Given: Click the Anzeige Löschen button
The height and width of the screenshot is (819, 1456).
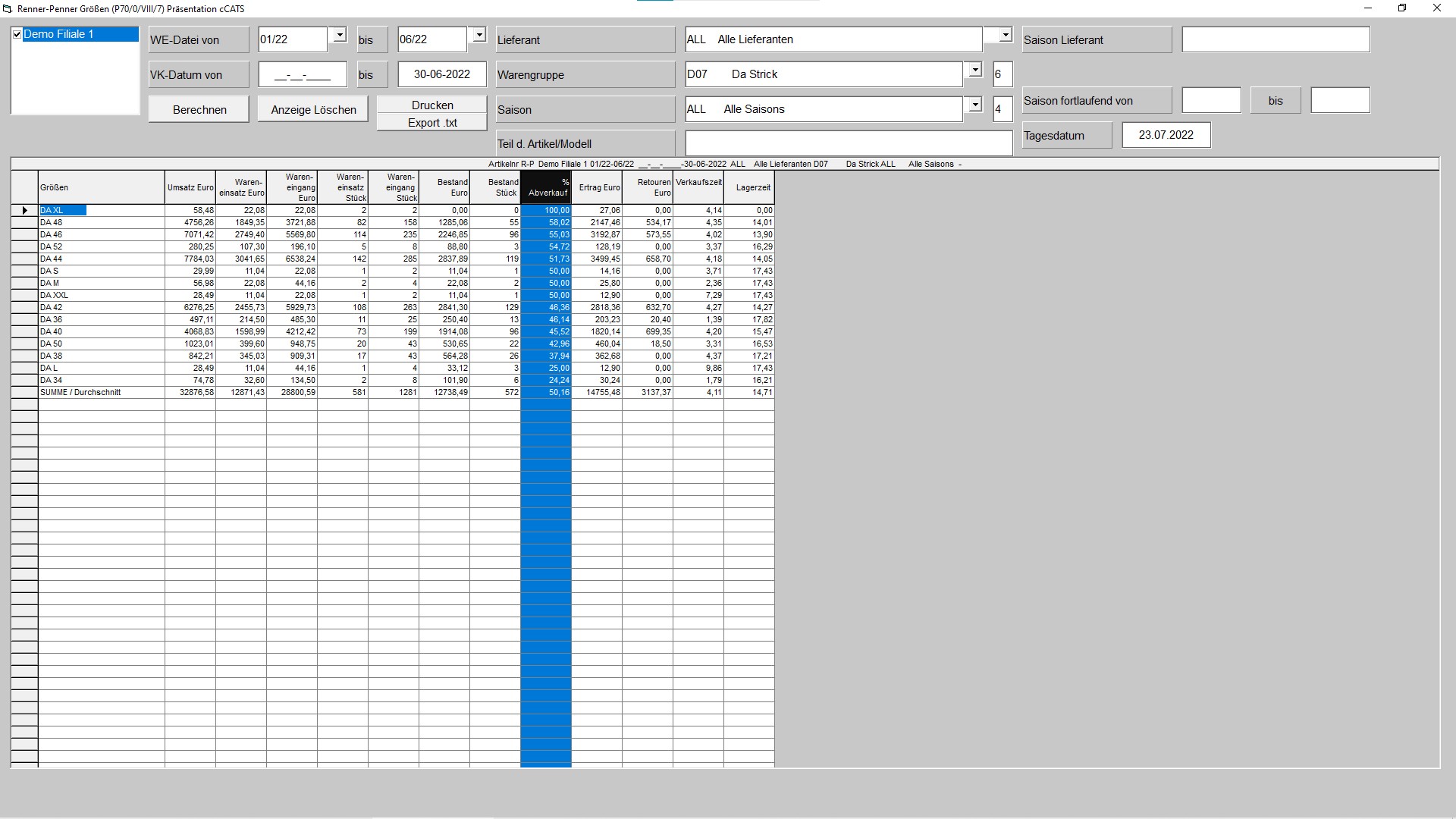Looking at the screenshot, I should coord(312,108).
